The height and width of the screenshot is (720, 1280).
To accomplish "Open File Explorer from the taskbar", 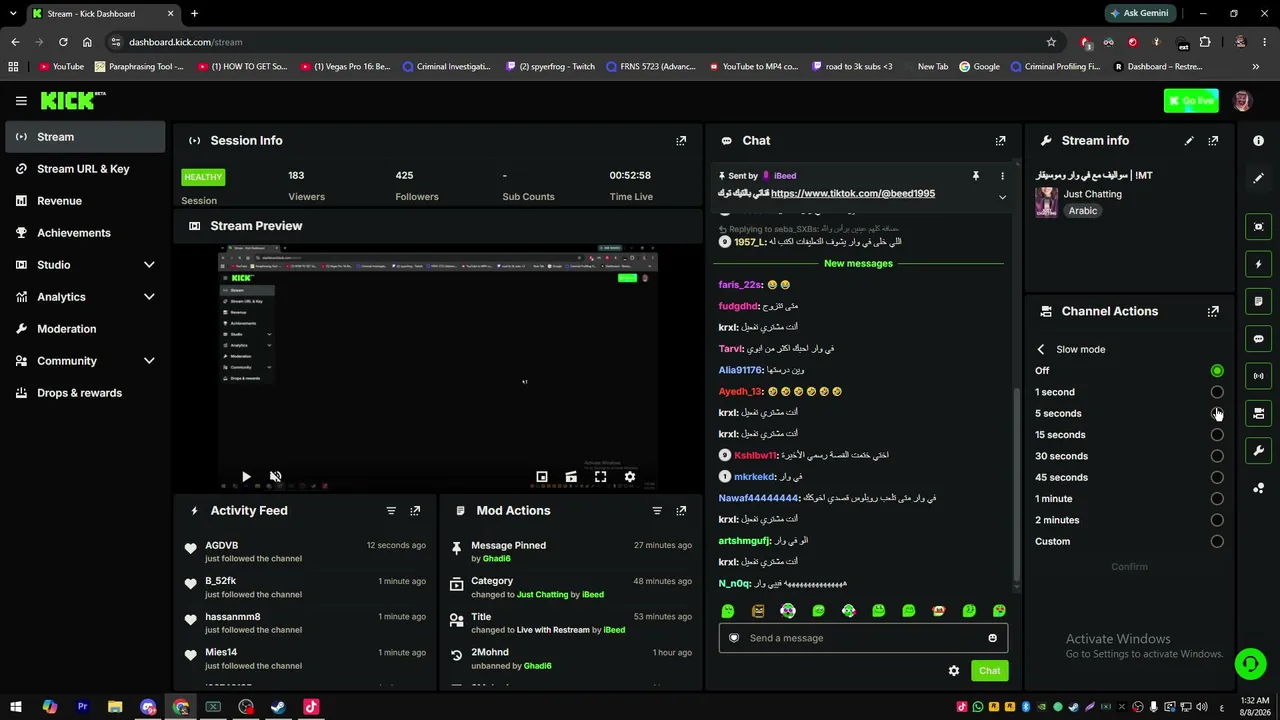I will click(115, 707).
